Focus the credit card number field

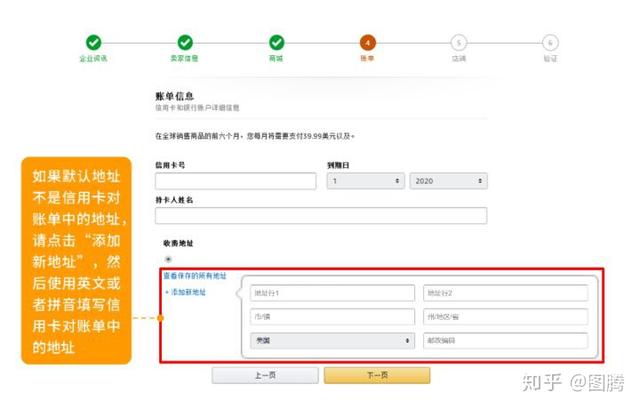[236, 181]
